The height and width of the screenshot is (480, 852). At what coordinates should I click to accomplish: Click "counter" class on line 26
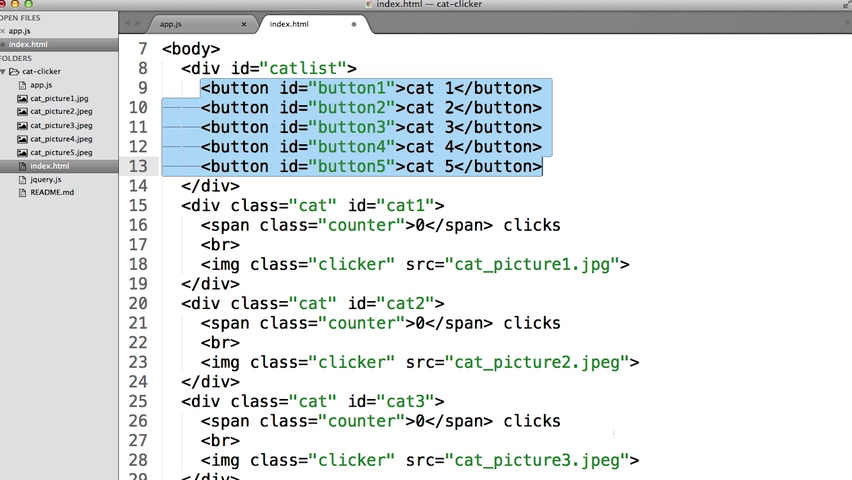362,421
